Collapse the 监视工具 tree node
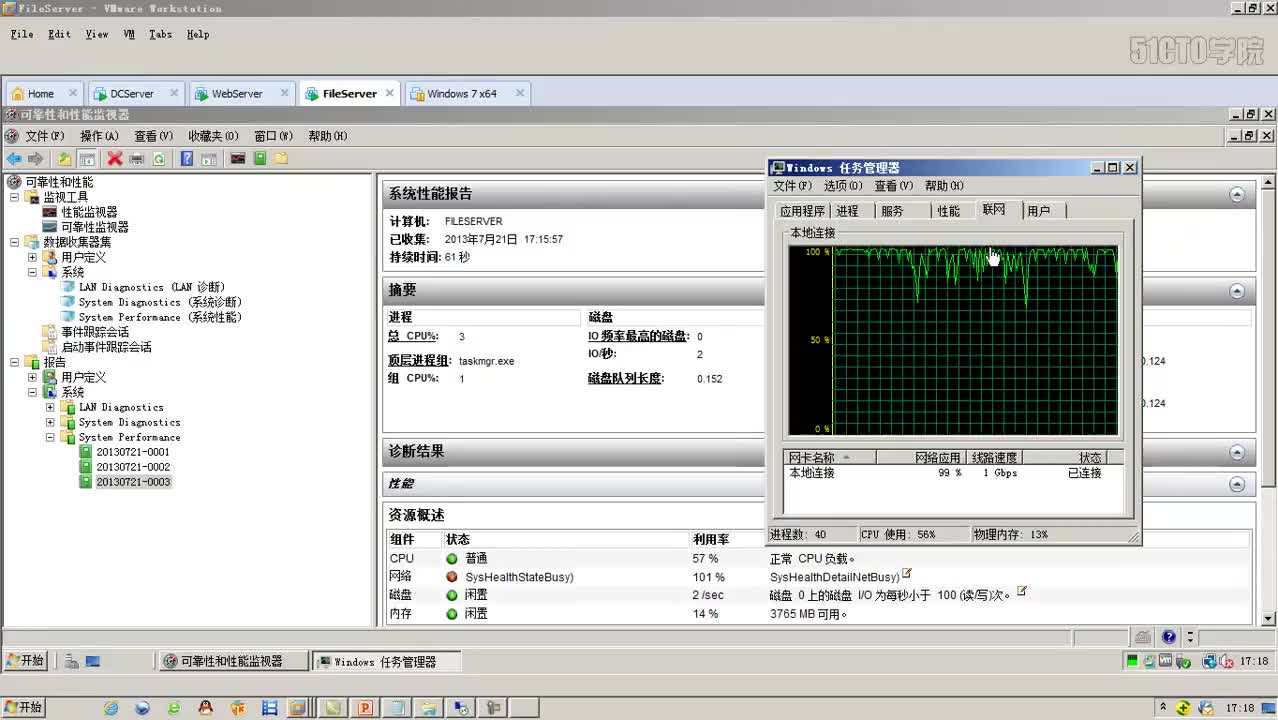Screen dimensions: 1278x720 click(x=14, y=197)
